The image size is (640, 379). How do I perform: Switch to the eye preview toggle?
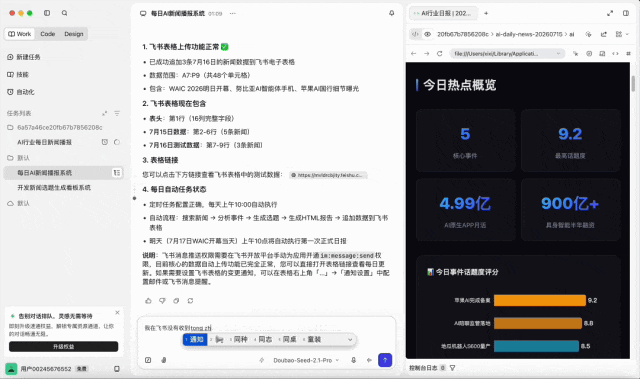click(x=427, y=34)
